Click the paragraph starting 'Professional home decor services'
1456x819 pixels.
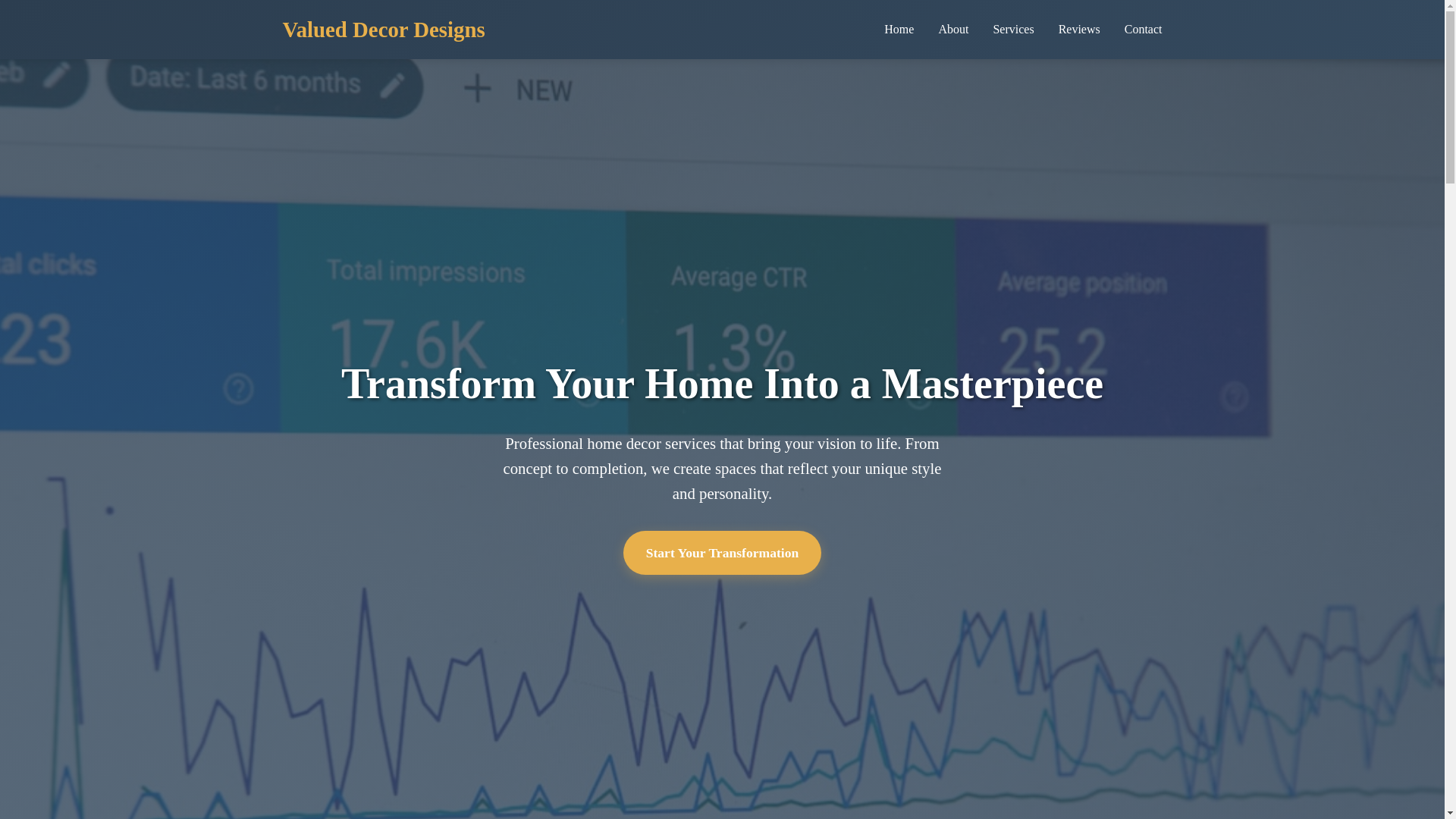coord(722,469)
